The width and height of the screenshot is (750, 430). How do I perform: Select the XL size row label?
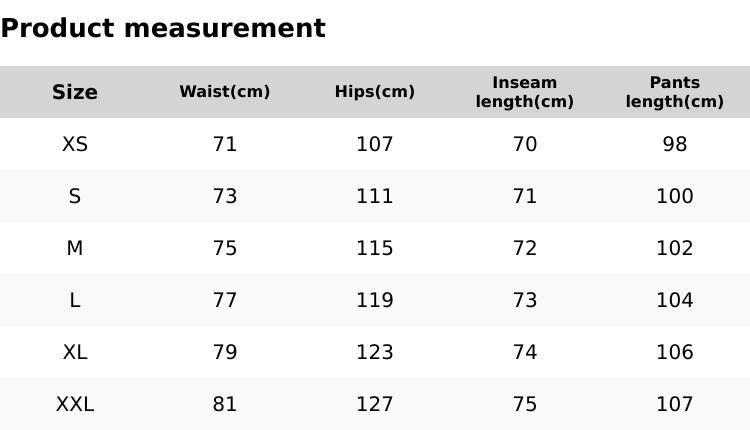tap(75, 352)
